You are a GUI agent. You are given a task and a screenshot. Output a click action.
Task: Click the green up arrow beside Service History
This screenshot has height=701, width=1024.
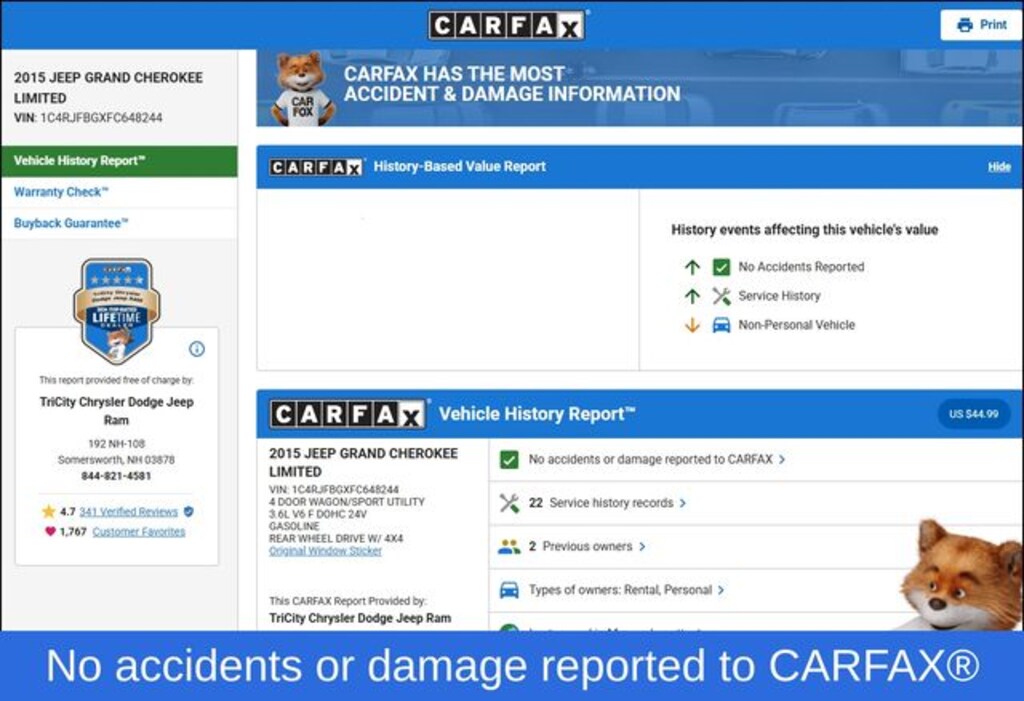coord(692,296)
